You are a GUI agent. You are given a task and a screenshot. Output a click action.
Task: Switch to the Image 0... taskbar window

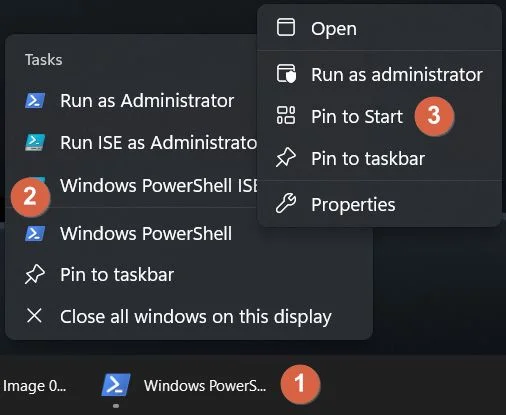click(x=35, y=386)
